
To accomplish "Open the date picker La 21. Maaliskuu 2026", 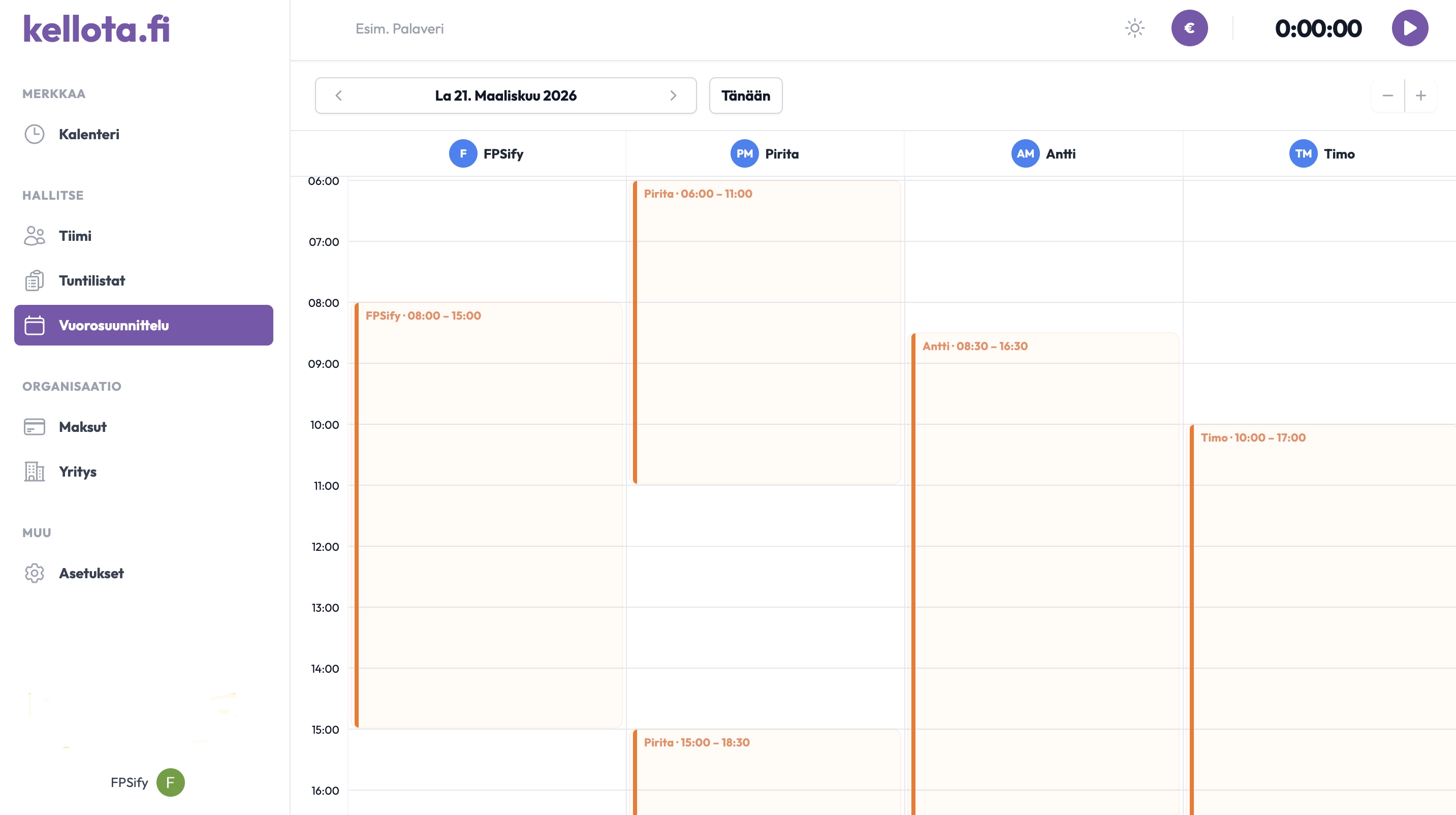I will [x=505, y=96].
